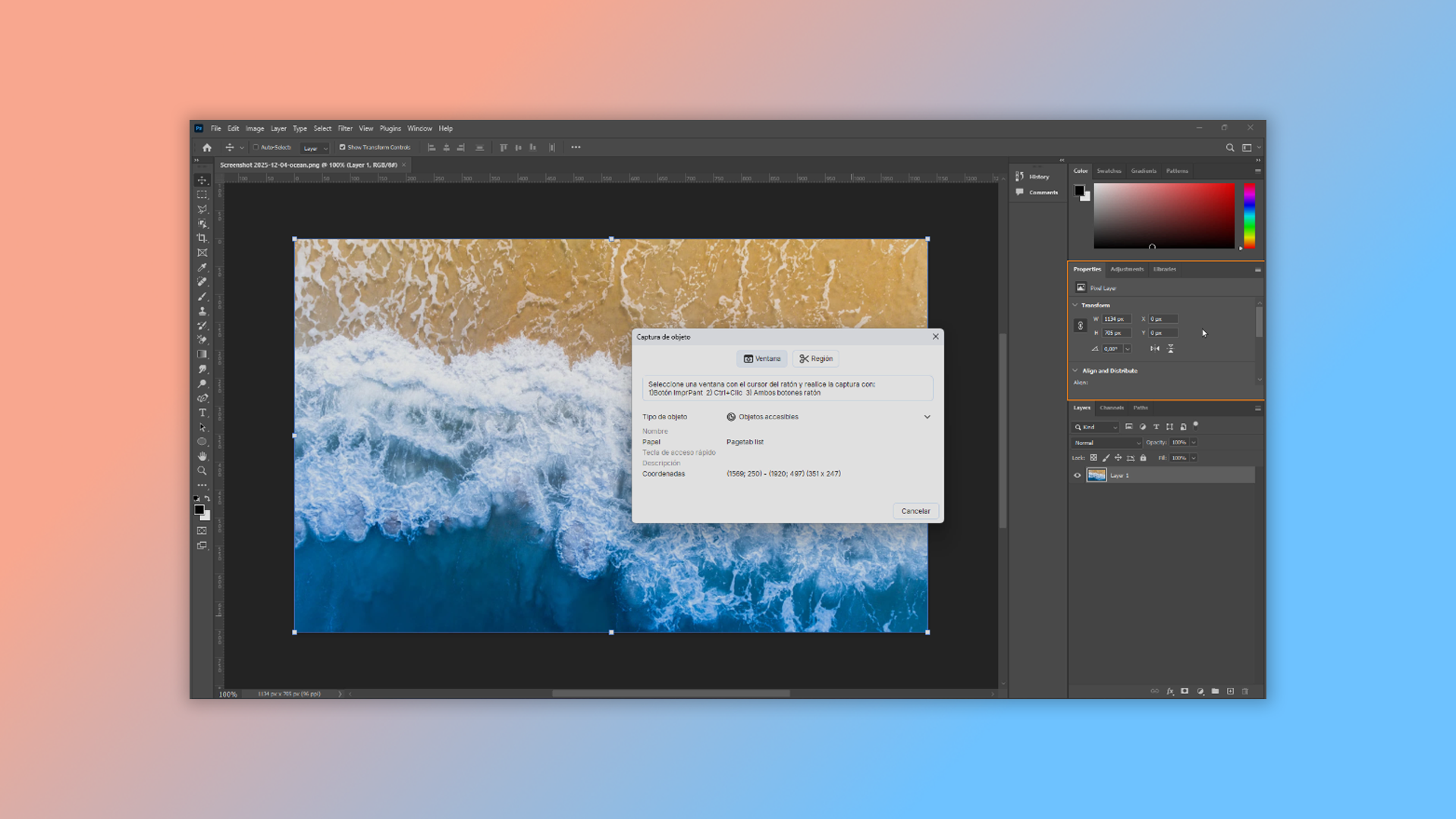Click the vertical hue spectrum strip
Viewport: 1456px width, 819px height.
[1249, 216]
